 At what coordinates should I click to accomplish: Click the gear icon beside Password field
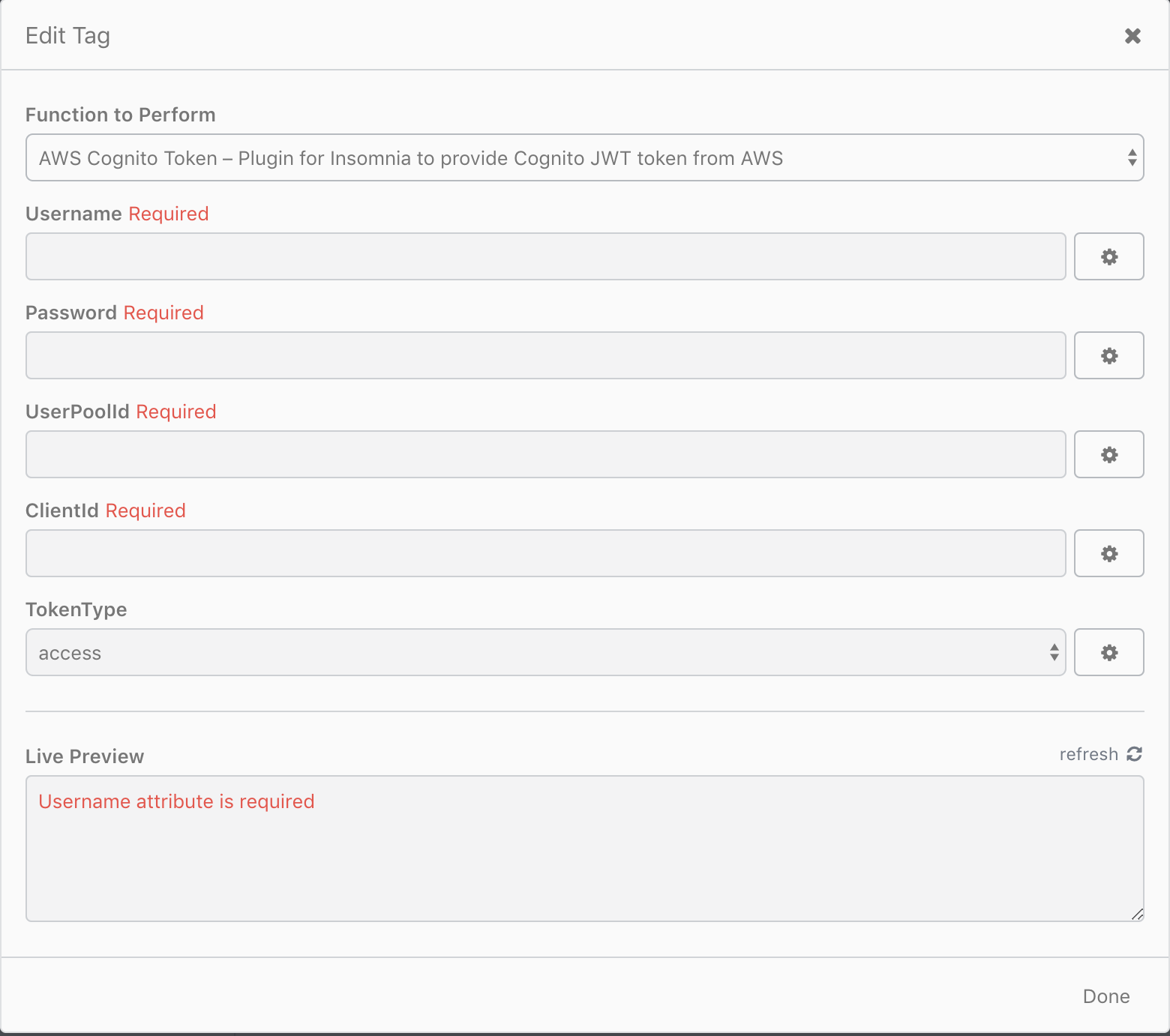pos(1108,355)
